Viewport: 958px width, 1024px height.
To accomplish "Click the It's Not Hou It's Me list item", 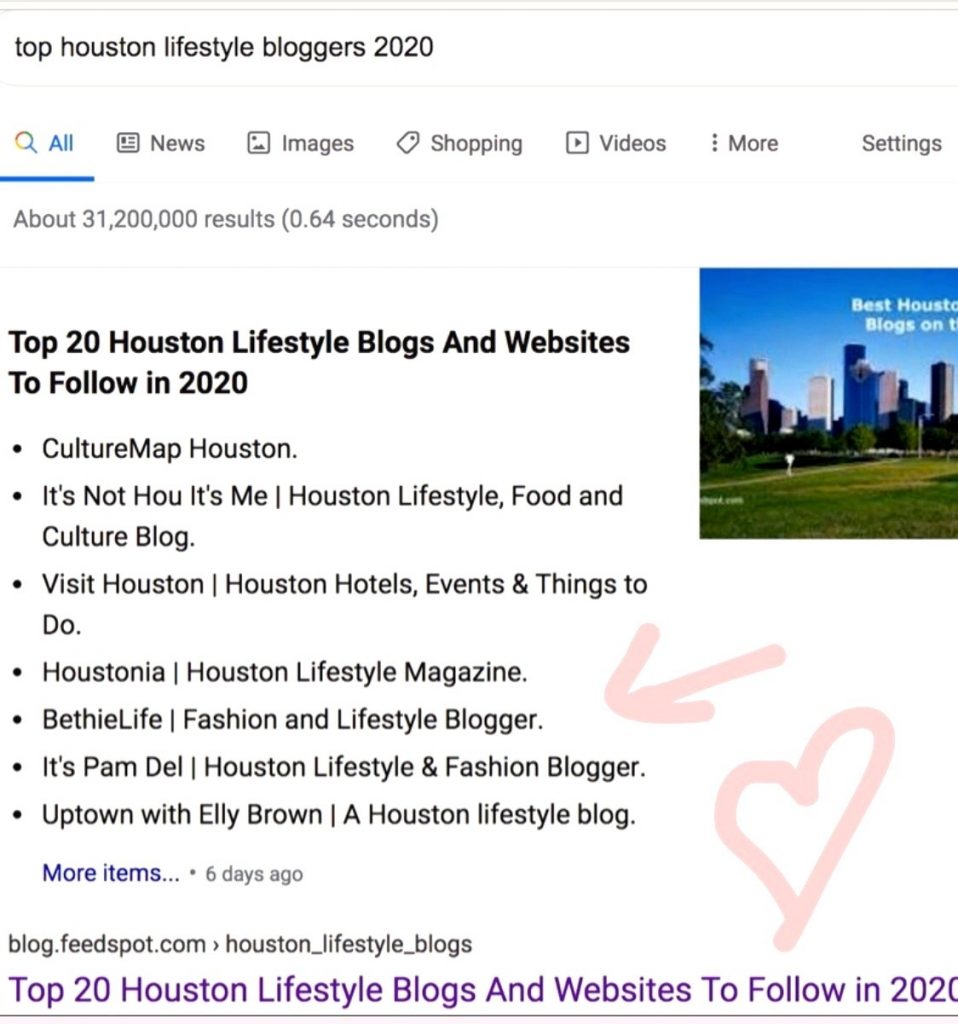I will (x=332, y=516).
